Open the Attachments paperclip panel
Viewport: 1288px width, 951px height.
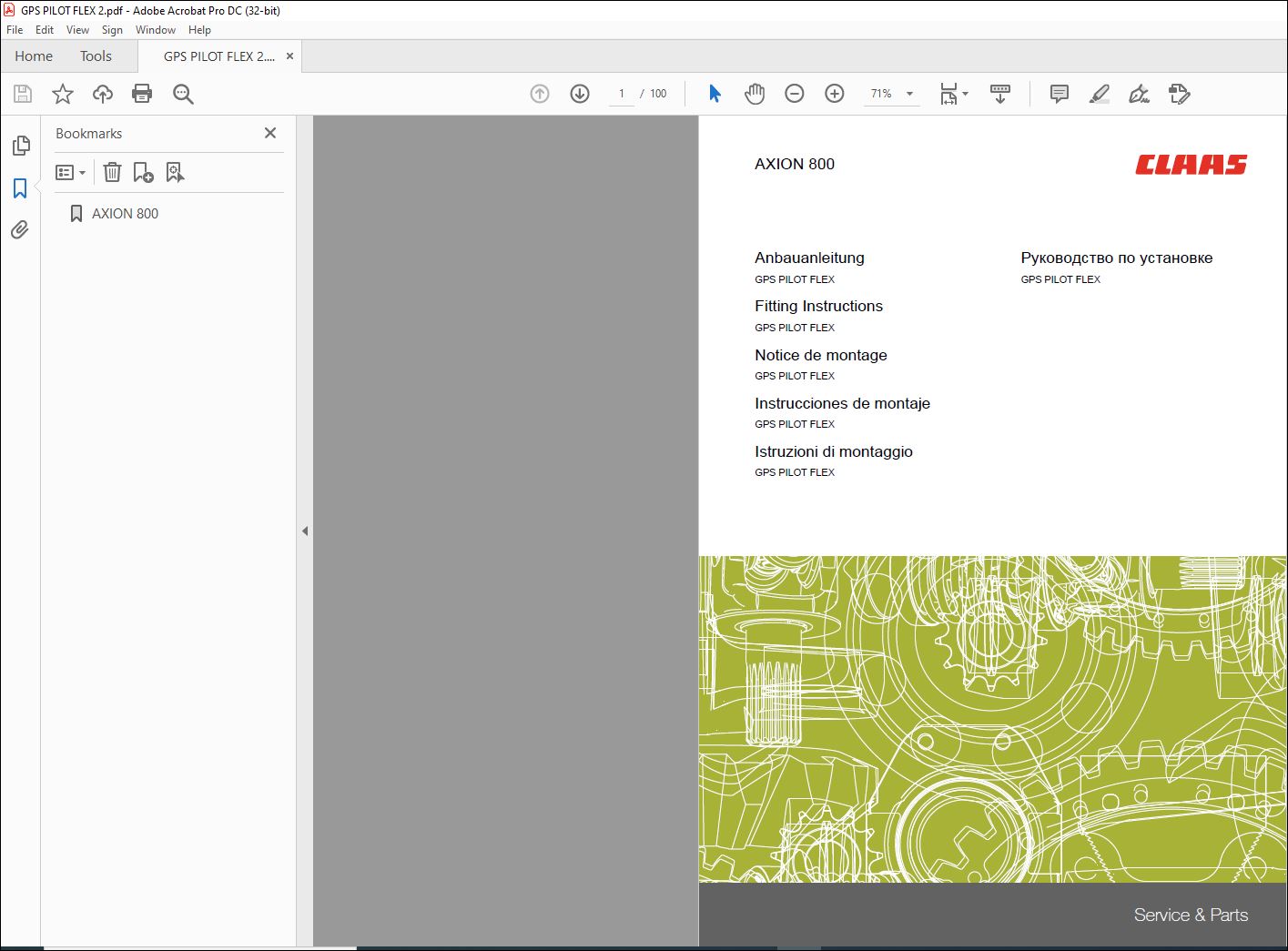pyautogui.click(x=20, y=229)
